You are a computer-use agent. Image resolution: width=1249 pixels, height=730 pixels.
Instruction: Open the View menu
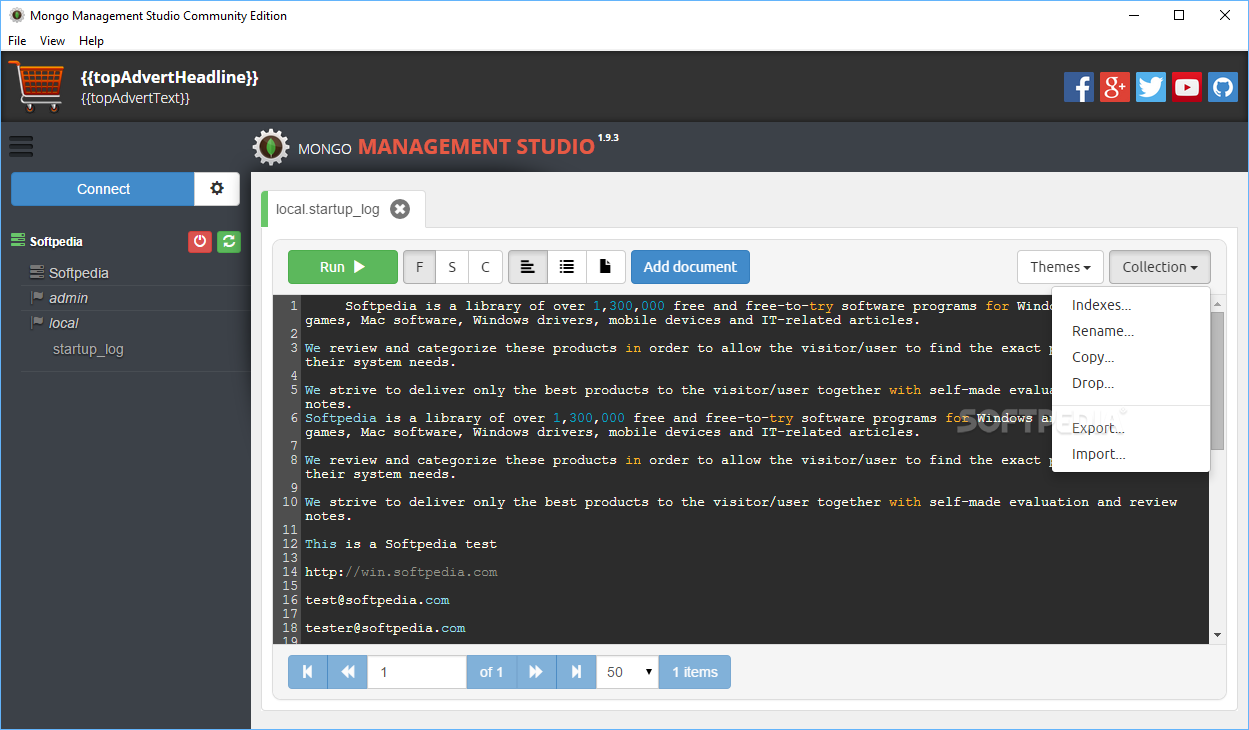52,41
